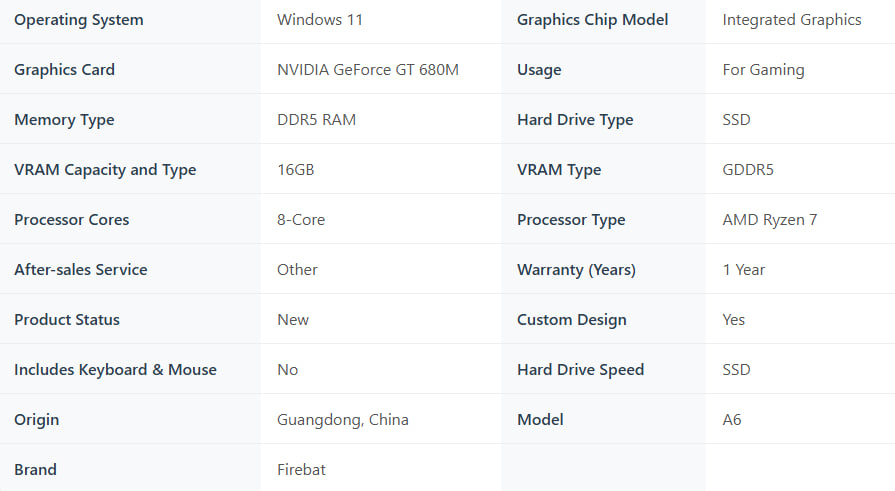Select the "16GB" value text
Screen dimensions: 895x491
[x=296, y=170]
